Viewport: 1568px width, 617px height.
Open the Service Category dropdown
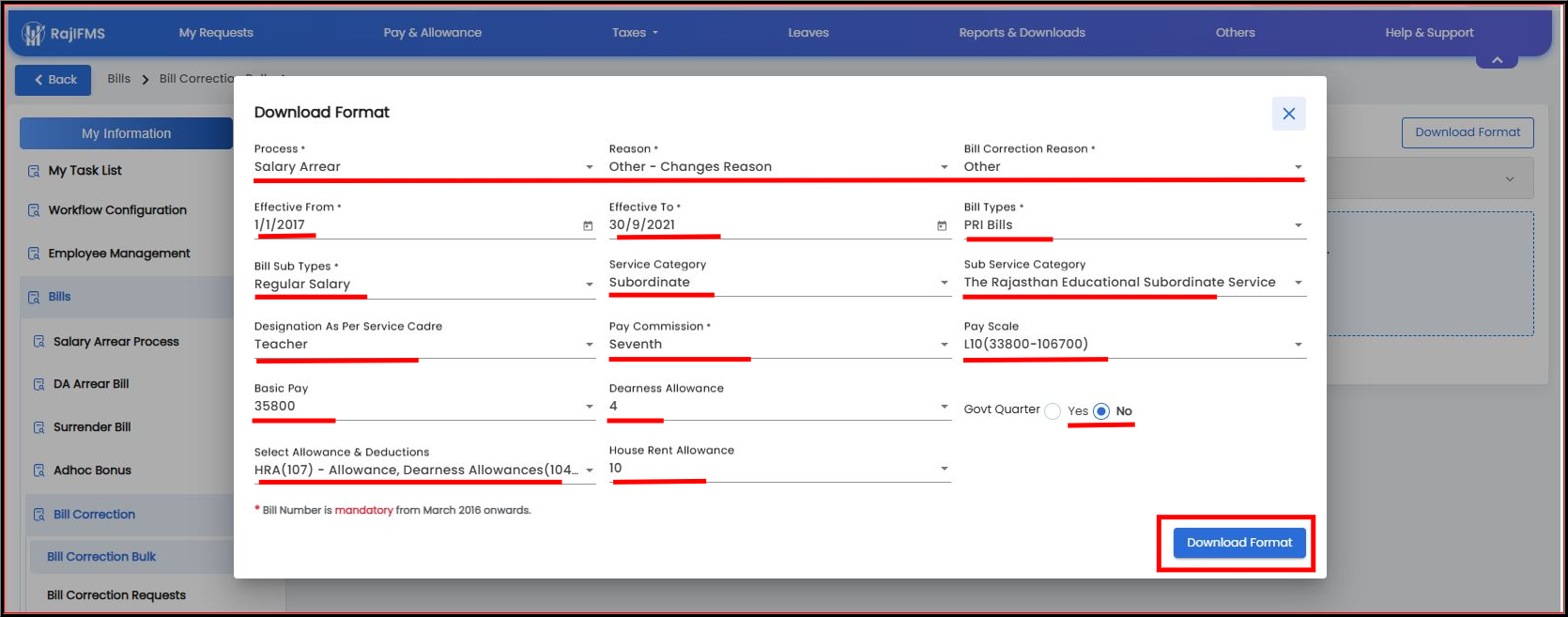tap(779, 283)
